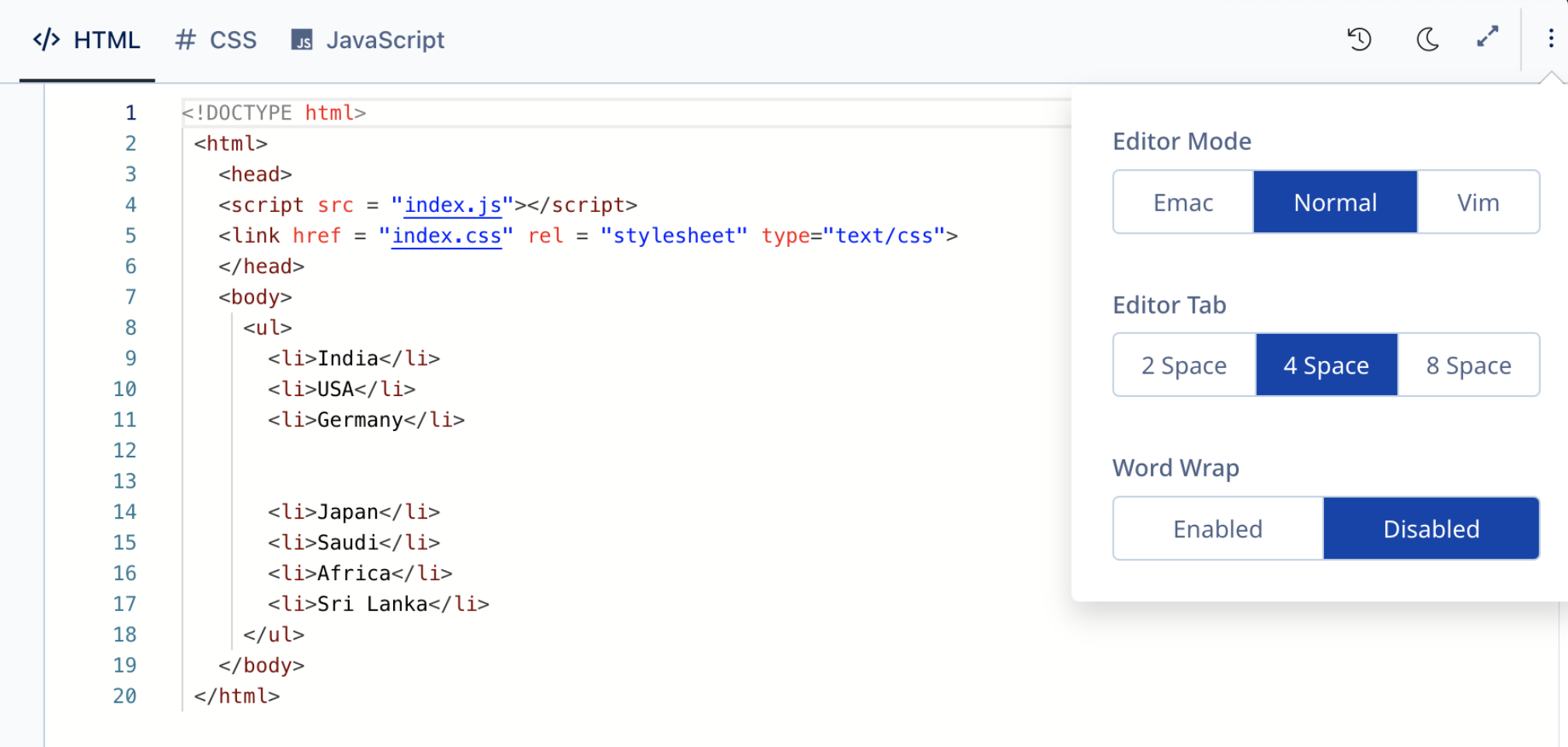Click line number 12 in gutter
1568x747 pixels.
pyautogui.click(x=124, y=450)
